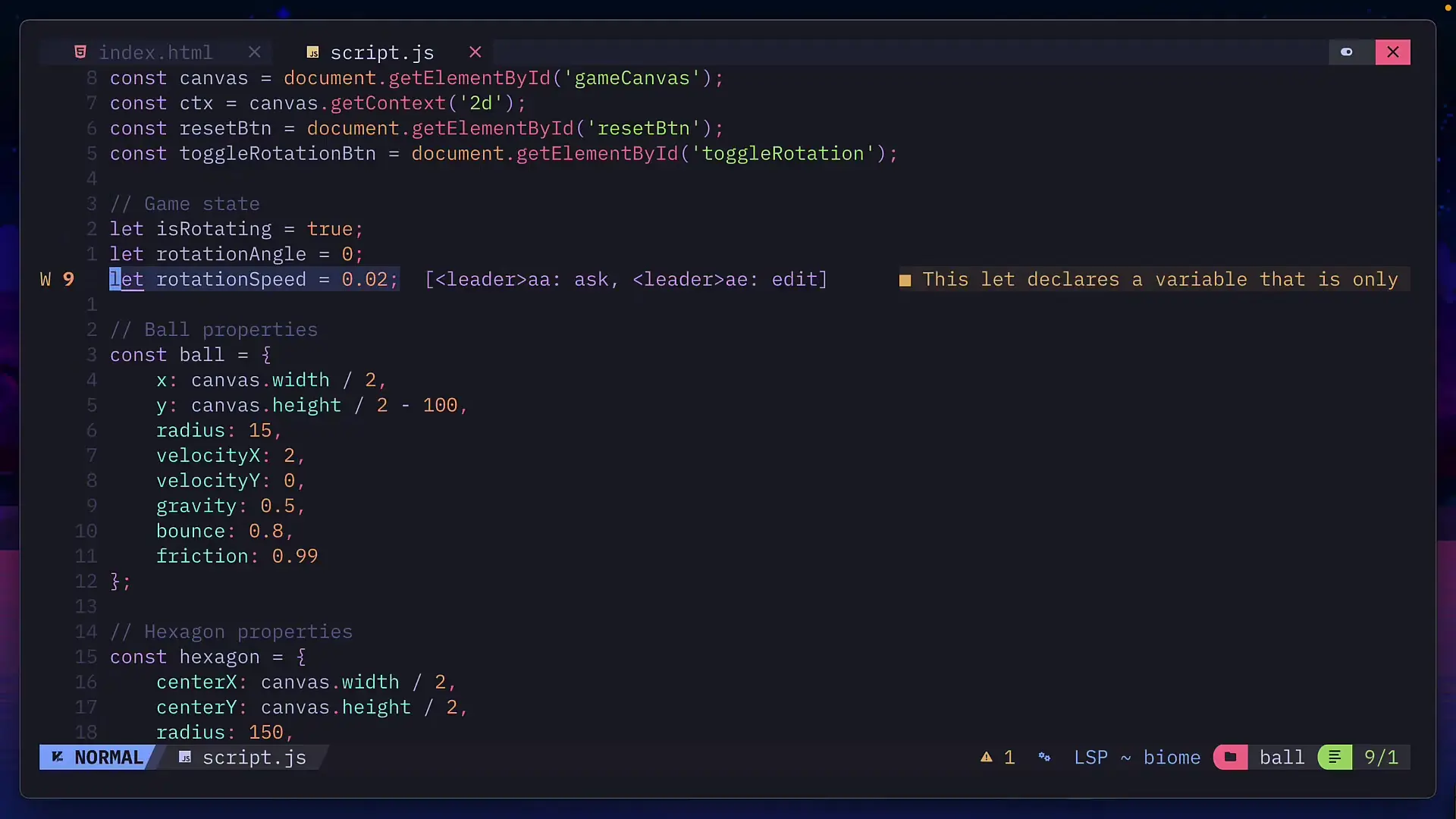The image size is (1456, 819).
Task: Click the green lines icon beside 9/1
Action: click(1335, 757)
